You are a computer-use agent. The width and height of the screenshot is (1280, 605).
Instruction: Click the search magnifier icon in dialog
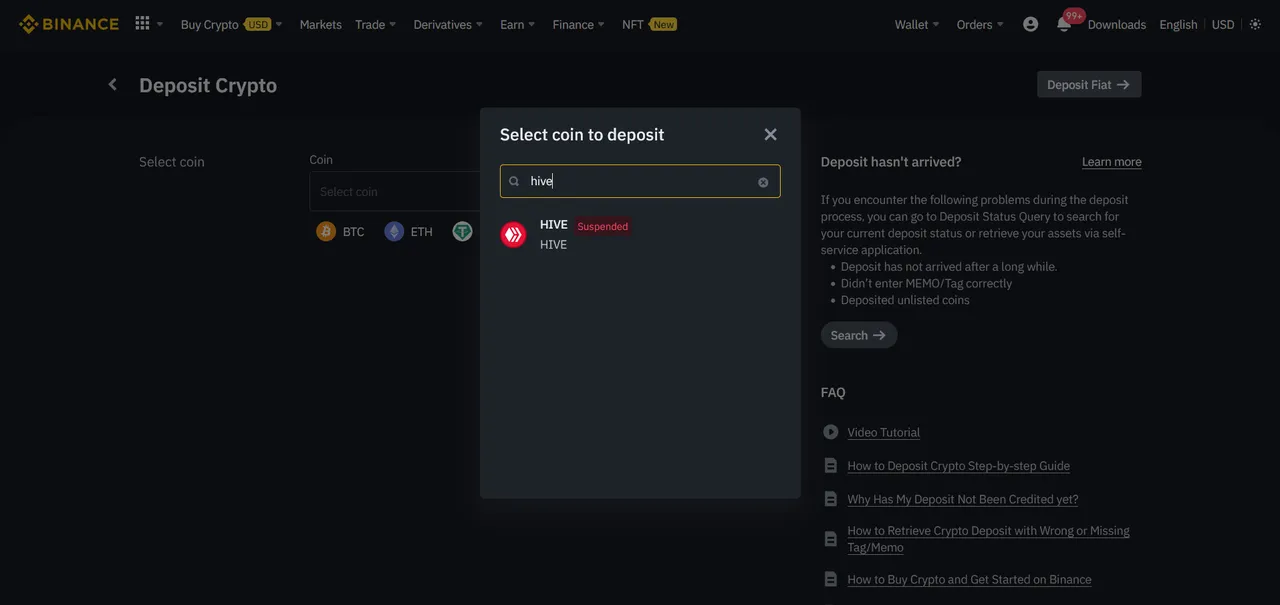pyautogui.click(x=514, y=182)
